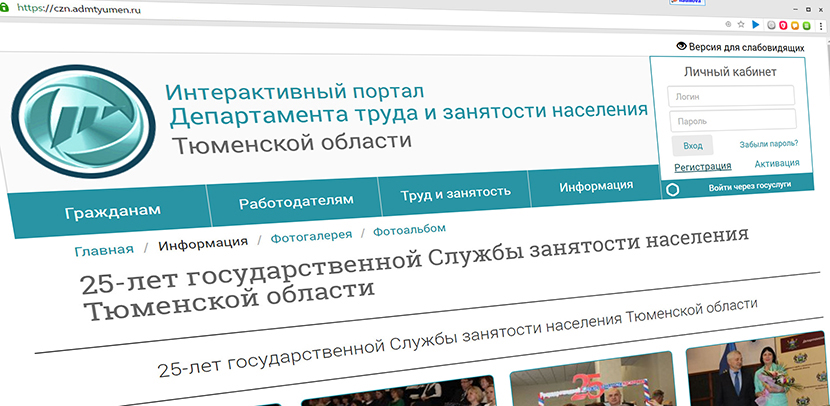Viewport: 830px width, 406px height.
Task: Click the green padlock in the address bar
Action: click(4, 8)
